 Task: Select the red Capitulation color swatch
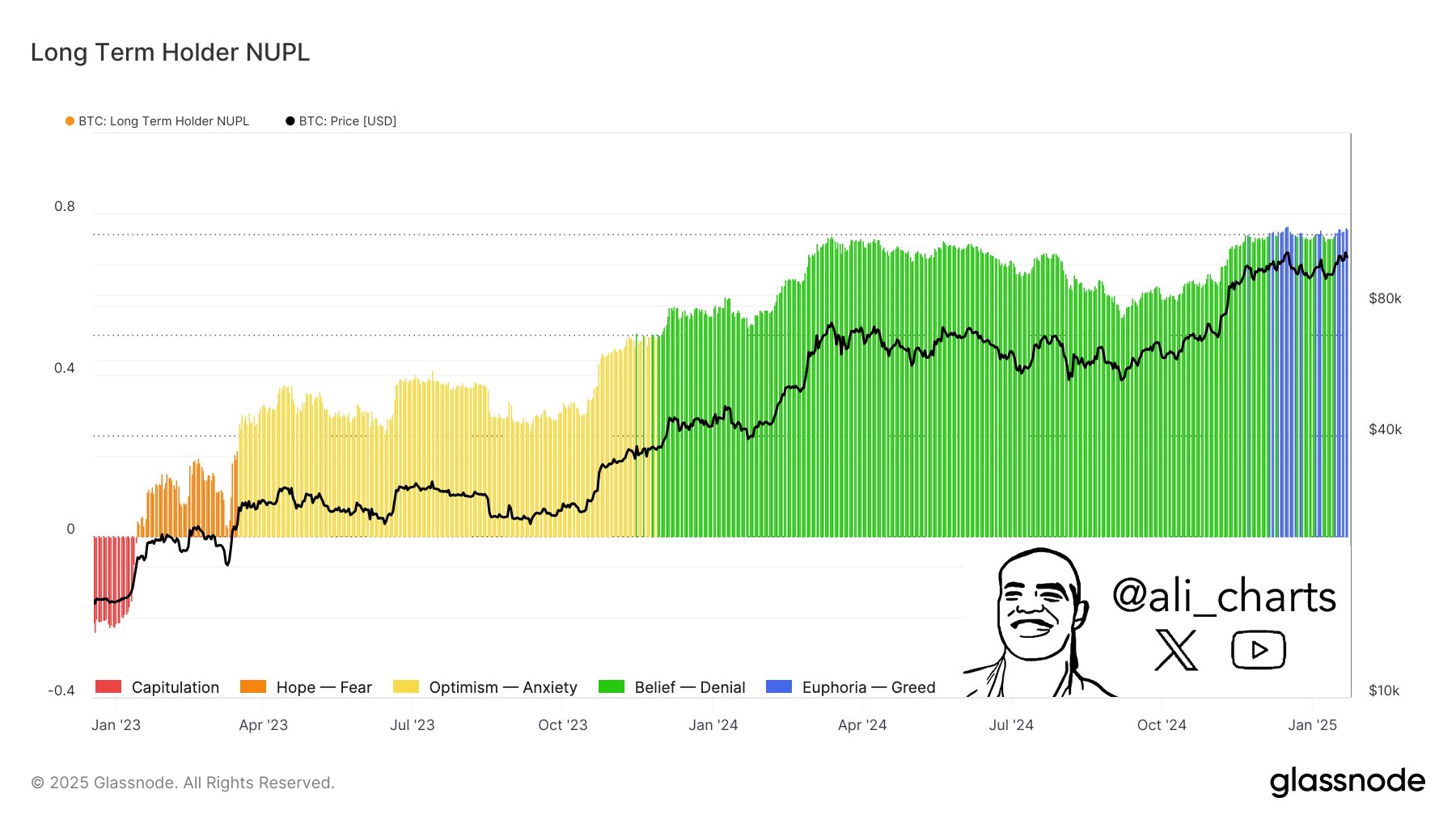(x=108, y=686)
